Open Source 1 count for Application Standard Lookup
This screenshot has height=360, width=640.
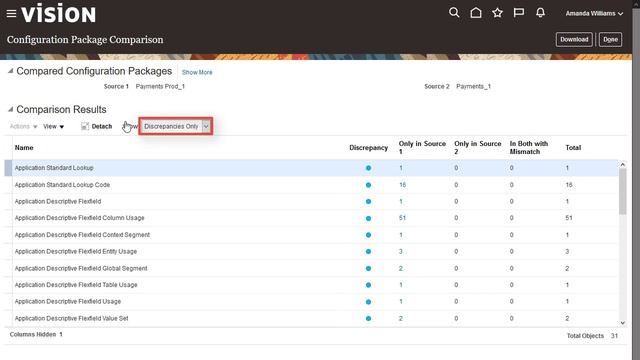(401, 168)
